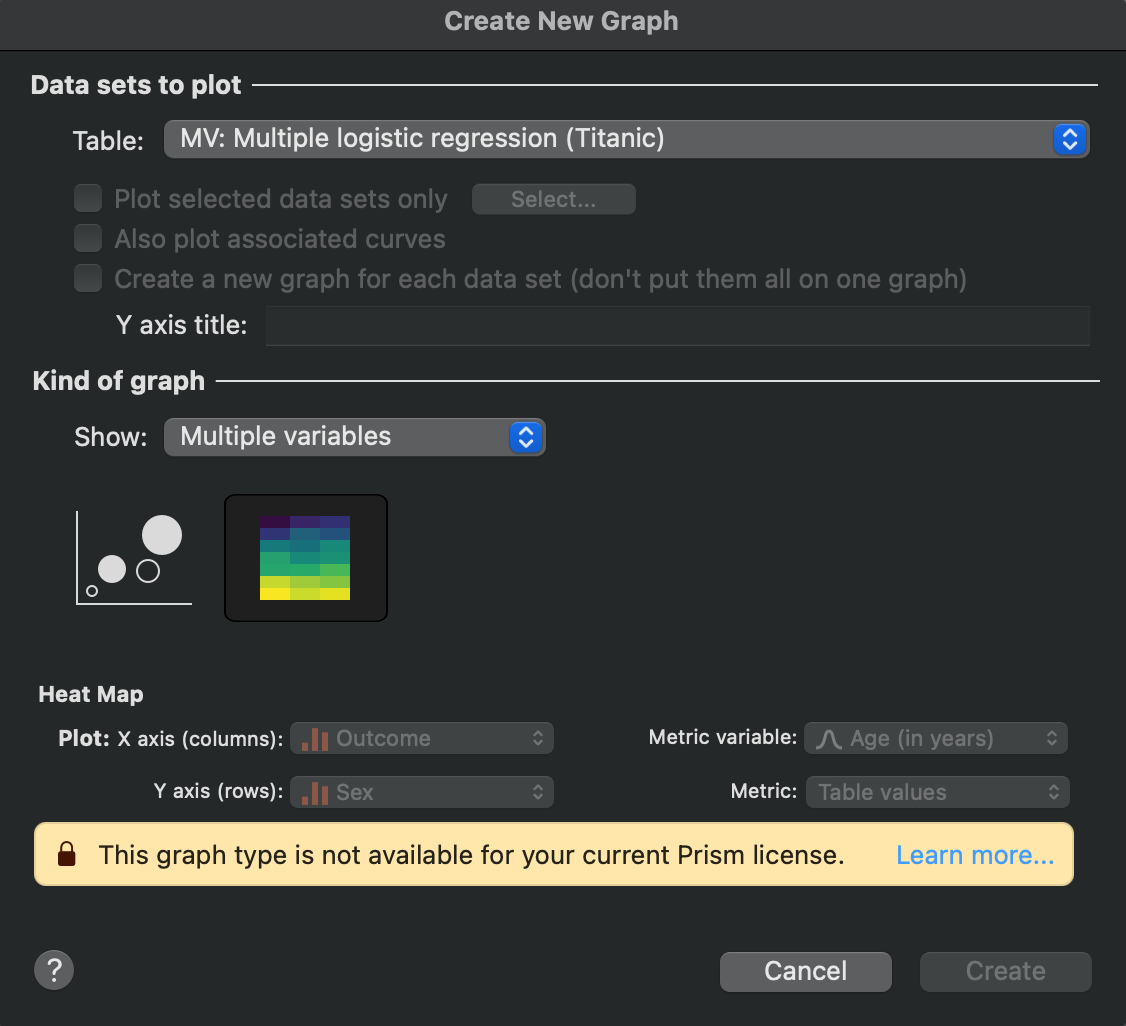Click the lock icon in license warning

click(67, 855)
